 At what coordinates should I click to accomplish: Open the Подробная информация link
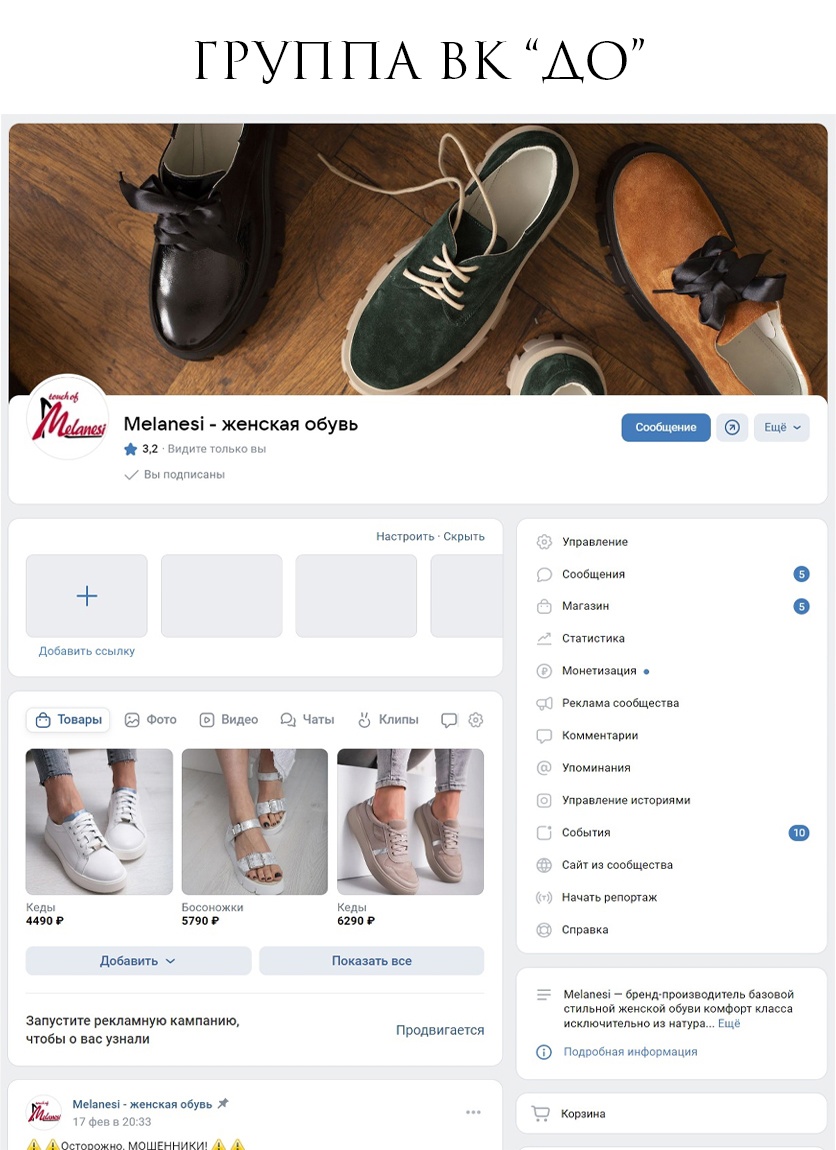(x=631, y=1052)
